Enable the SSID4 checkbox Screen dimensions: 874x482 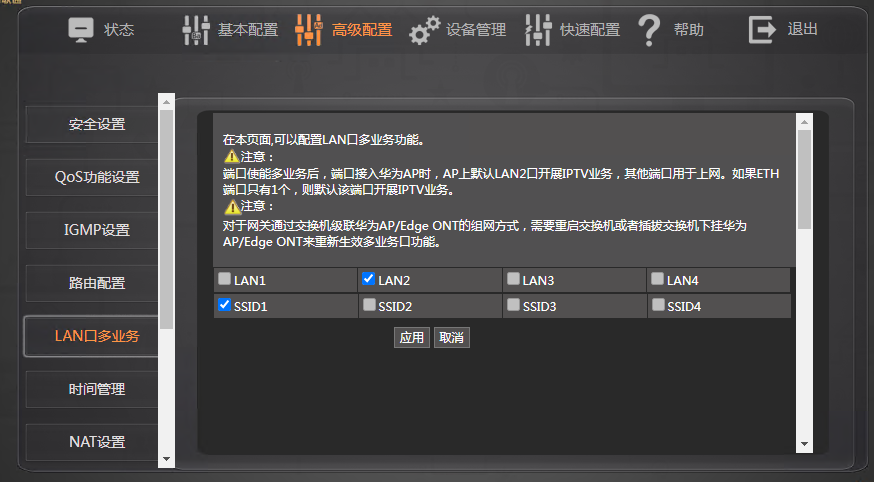pyautogui.click(x=658, y=305)
